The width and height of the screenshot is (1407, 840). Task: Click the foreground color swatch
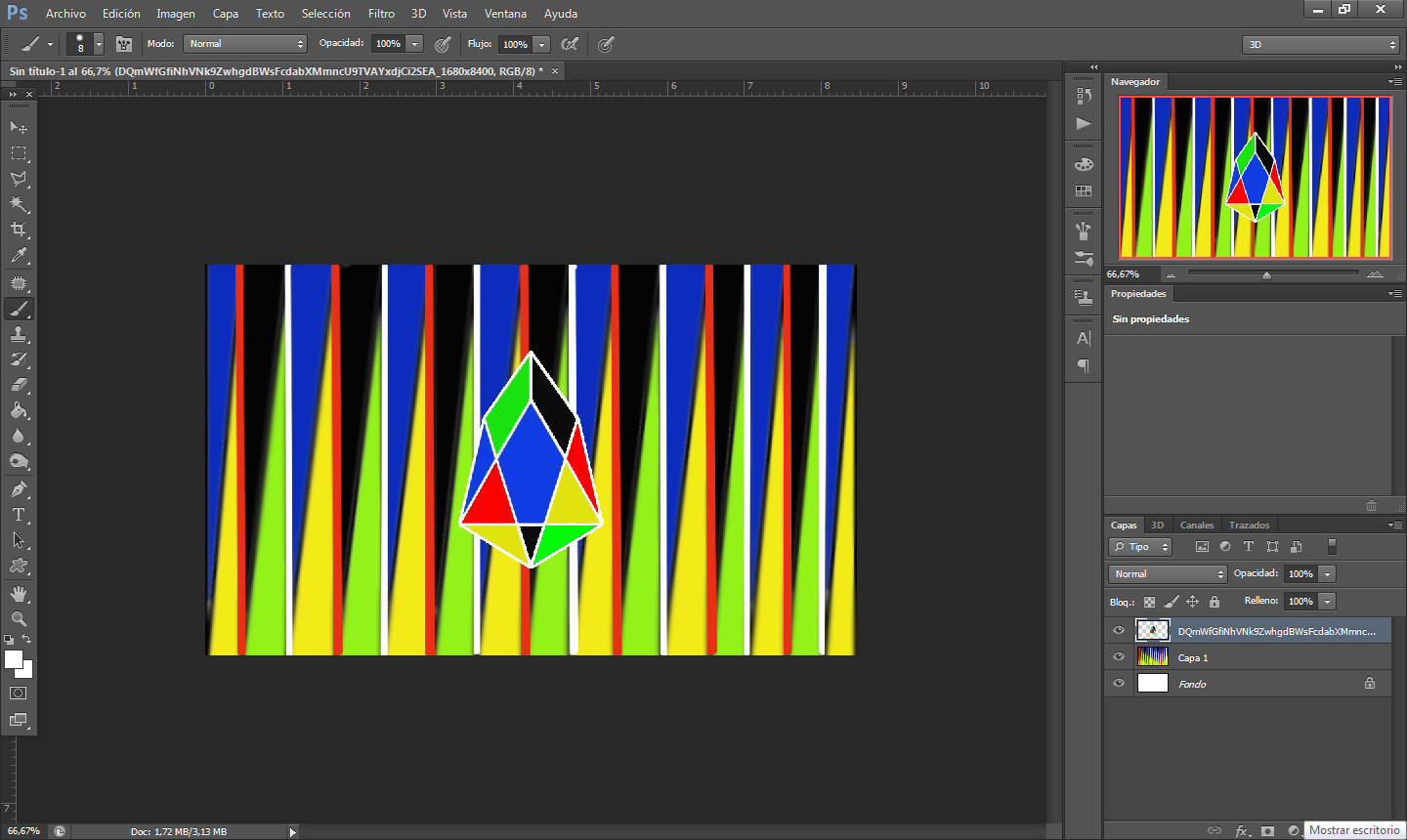[13, 659]
